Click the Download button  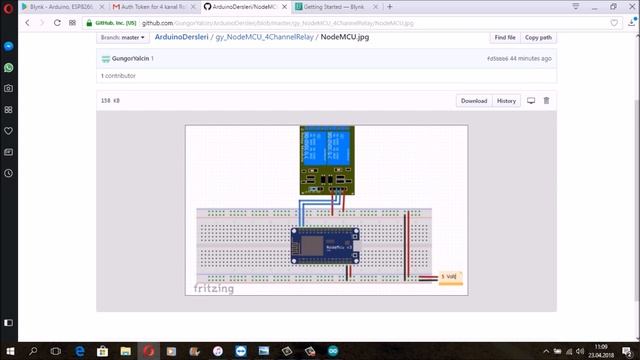pyautogui.click(x=474, y=101)
